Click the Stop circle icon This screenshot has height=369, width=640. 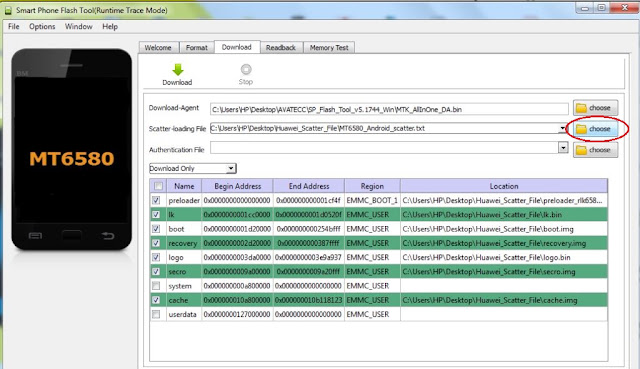click(x=246, y=69)
